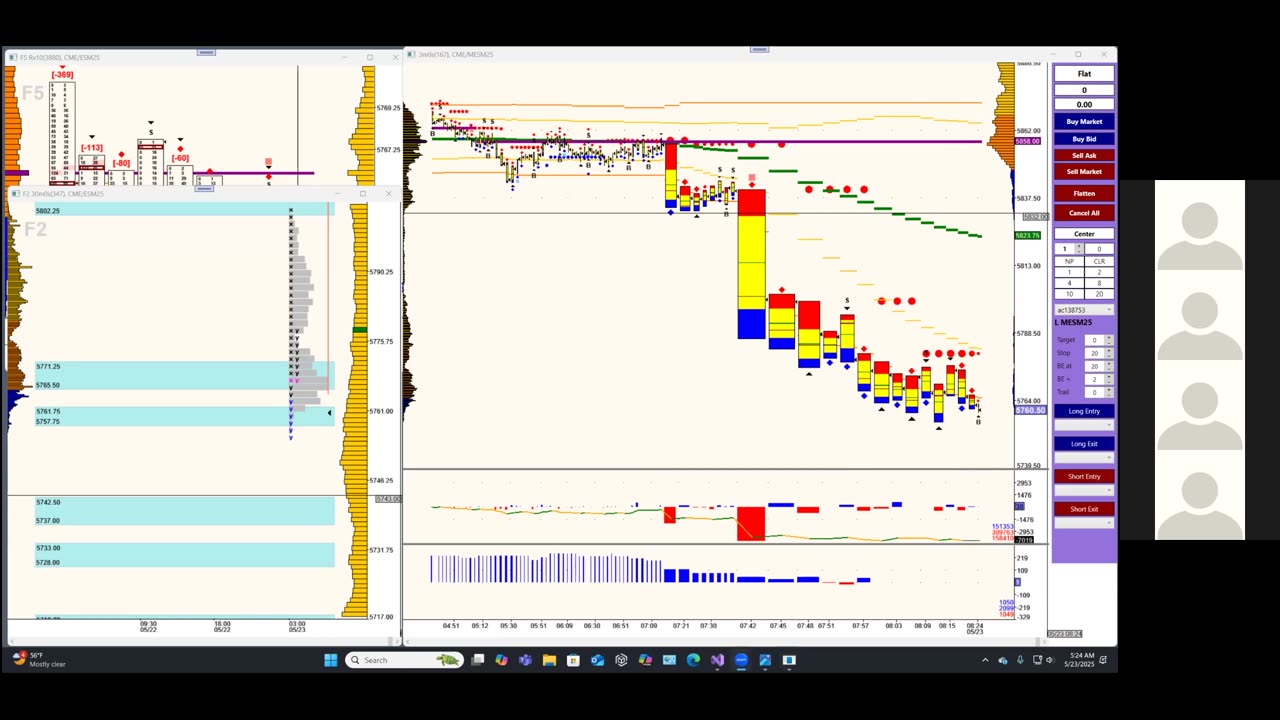The height and width of the screenshot is (720, 1280).
Task: Click the [-369] delta label in F5 chart
Action: pos(62,75)
